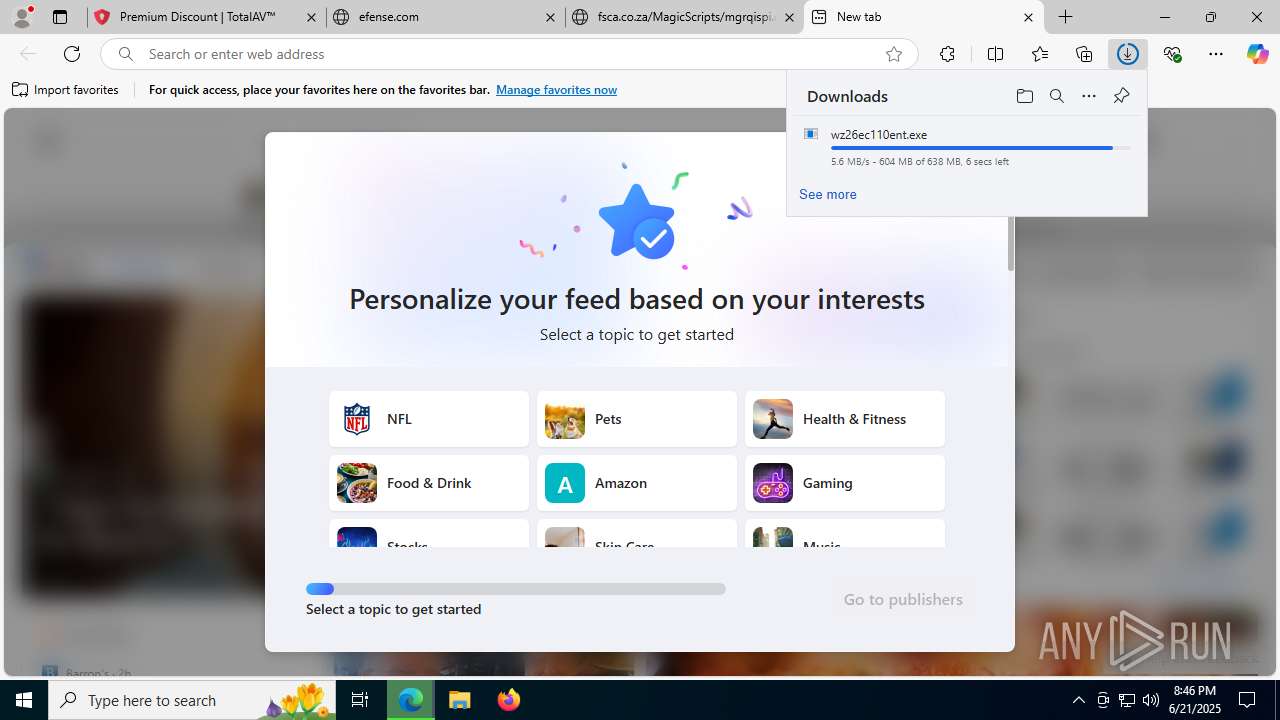Select the NFL topic
The width and height of the screenshot is (1280, 720).
tap(429, 419)
